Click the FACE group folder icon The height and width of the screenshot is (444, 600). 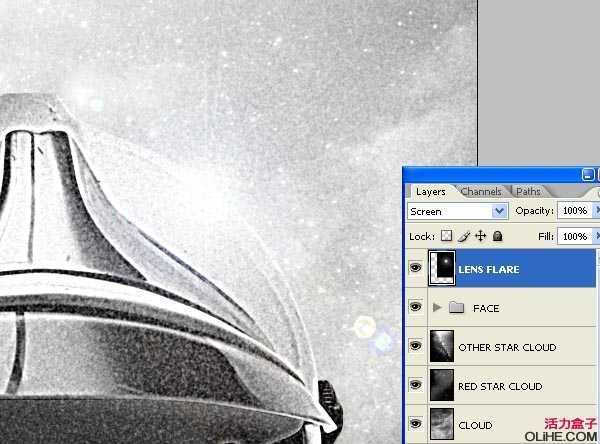[457, 308]
